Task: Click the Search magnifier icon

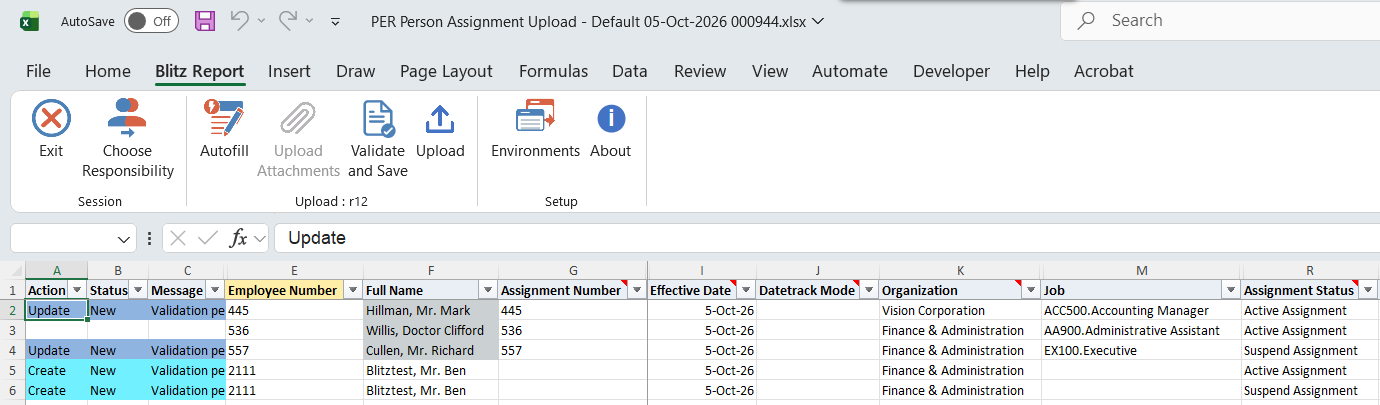Action: click(1086, 21)
